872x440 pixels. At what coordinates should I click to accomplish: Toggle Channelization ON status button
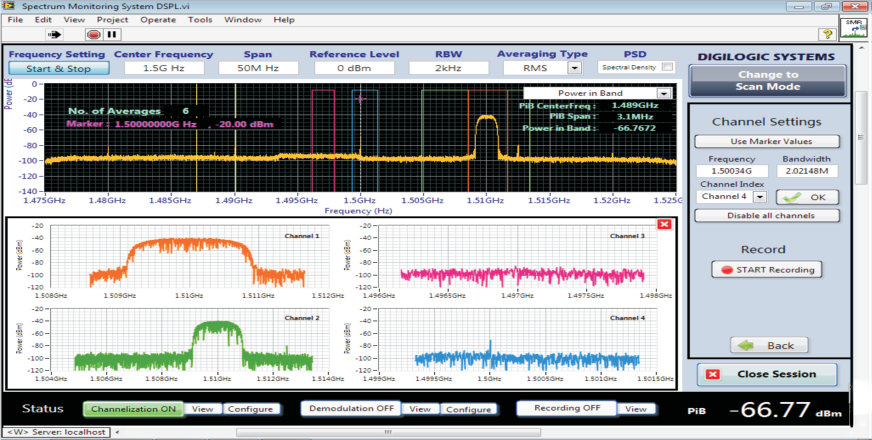coord(133,409)
